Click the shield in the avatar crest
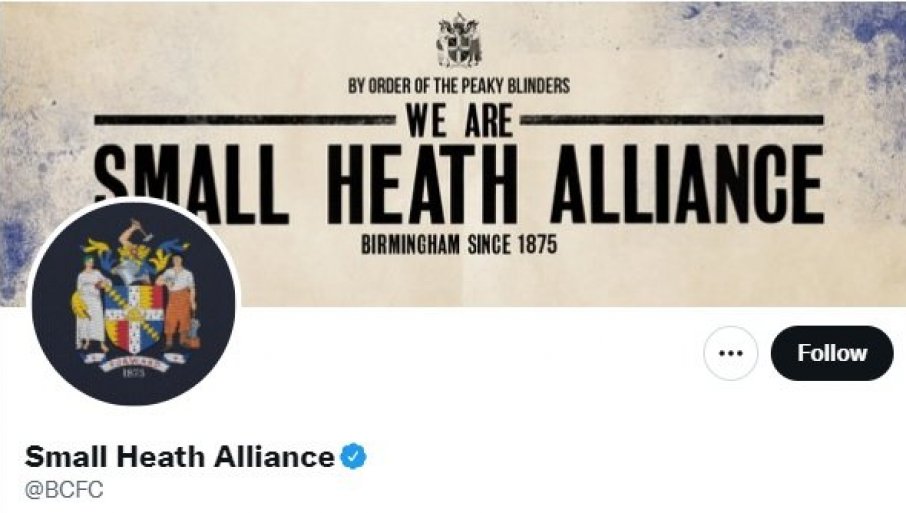 (x=134, y=319)
